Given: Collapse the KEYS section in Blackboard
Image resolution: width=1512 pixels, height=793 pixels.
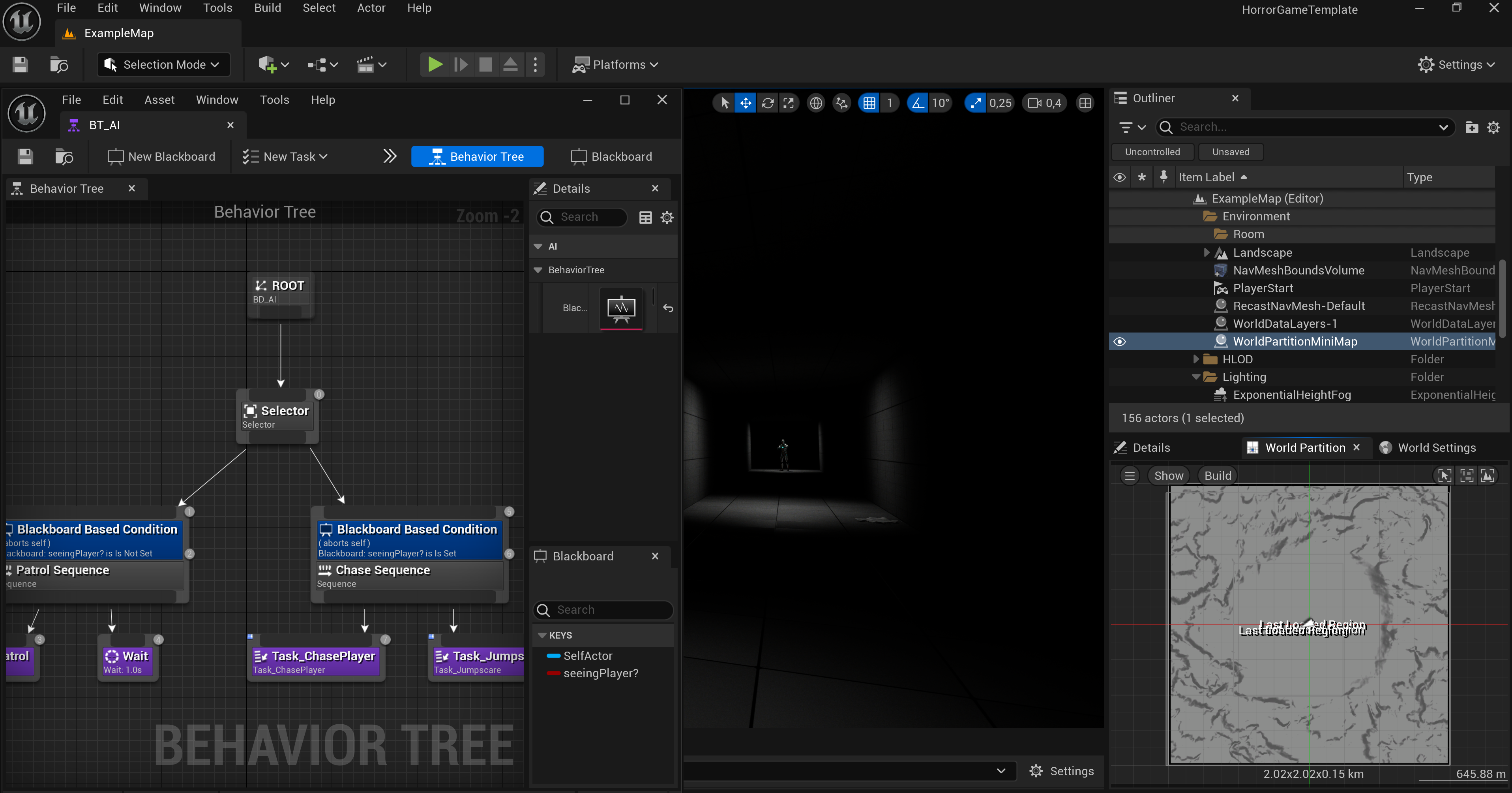Looking at the screenshot, I should click(542, 635).
